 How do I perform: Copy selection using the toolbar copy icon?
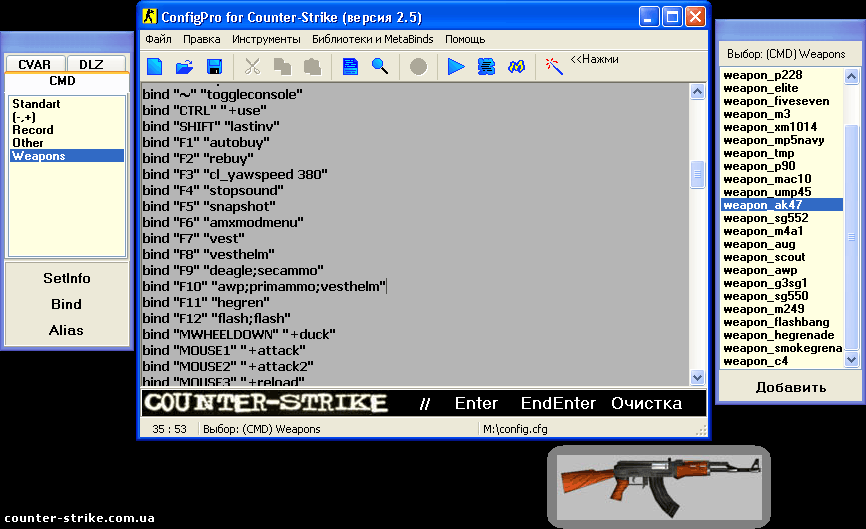pos(282,67)
